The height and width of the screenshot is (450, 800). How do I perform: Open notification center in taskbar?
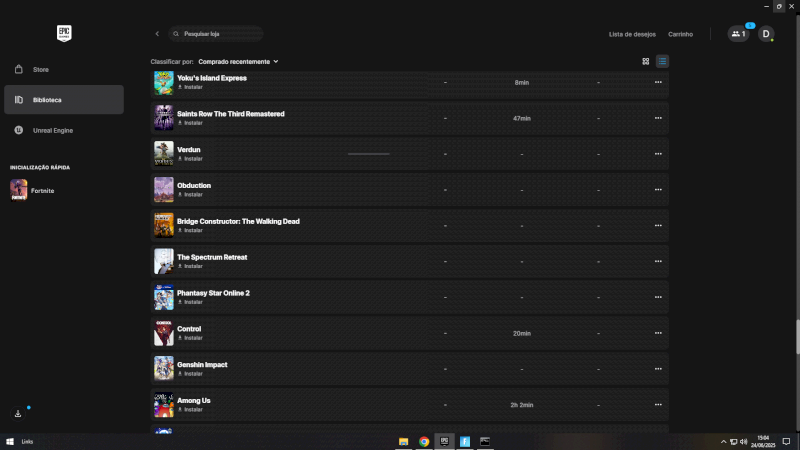[x=786, y=441]
